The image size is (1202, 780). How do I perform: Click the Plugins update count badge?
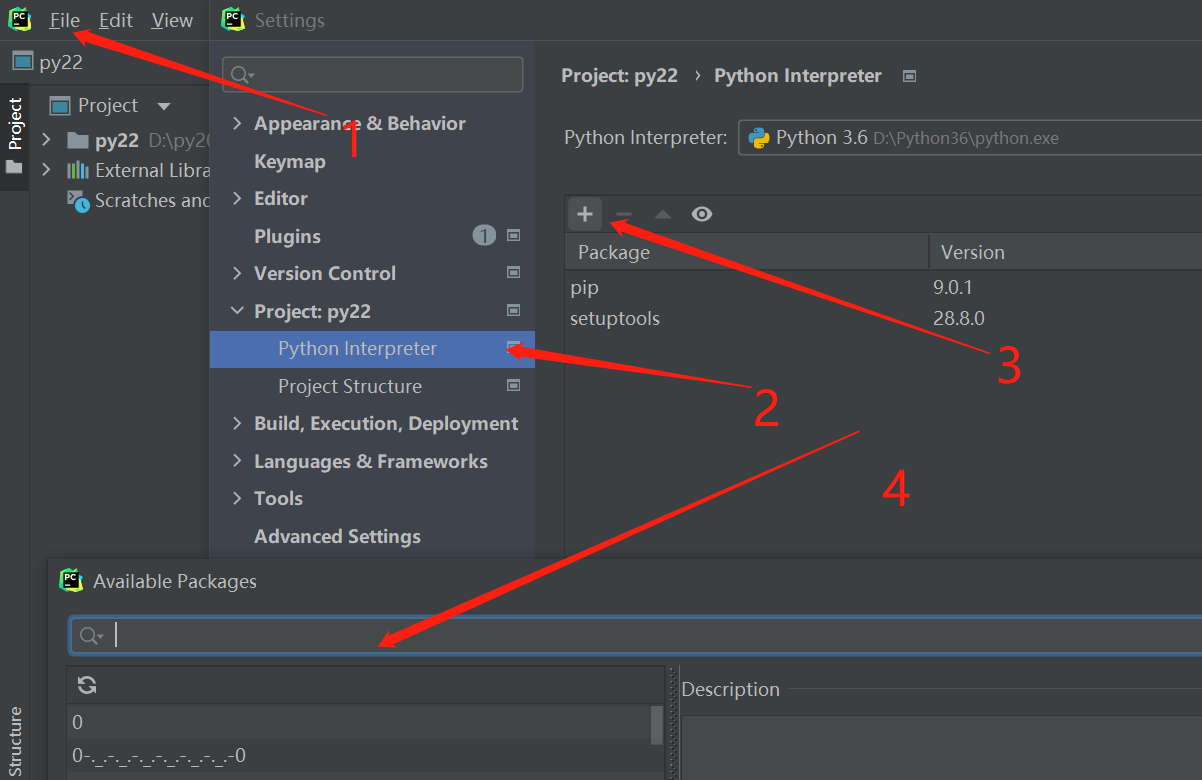coord(484,236)
